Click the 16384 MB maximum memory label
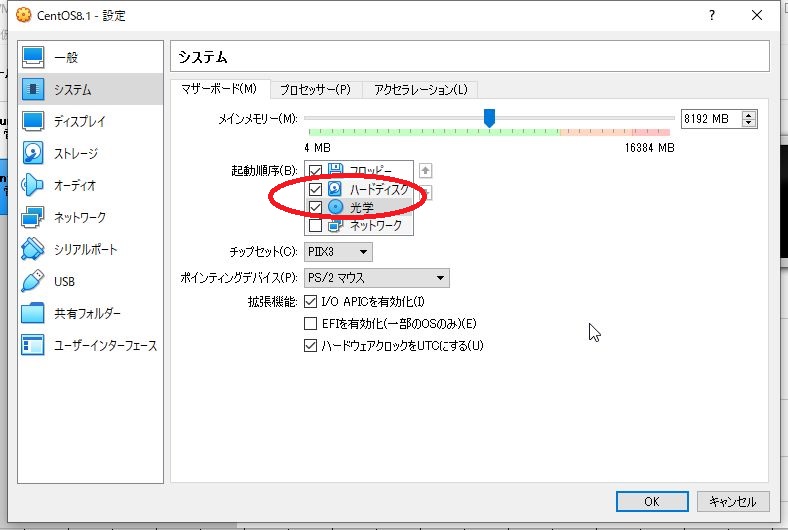This screenshot has height=530, width=788. click(x=649, y=148)
